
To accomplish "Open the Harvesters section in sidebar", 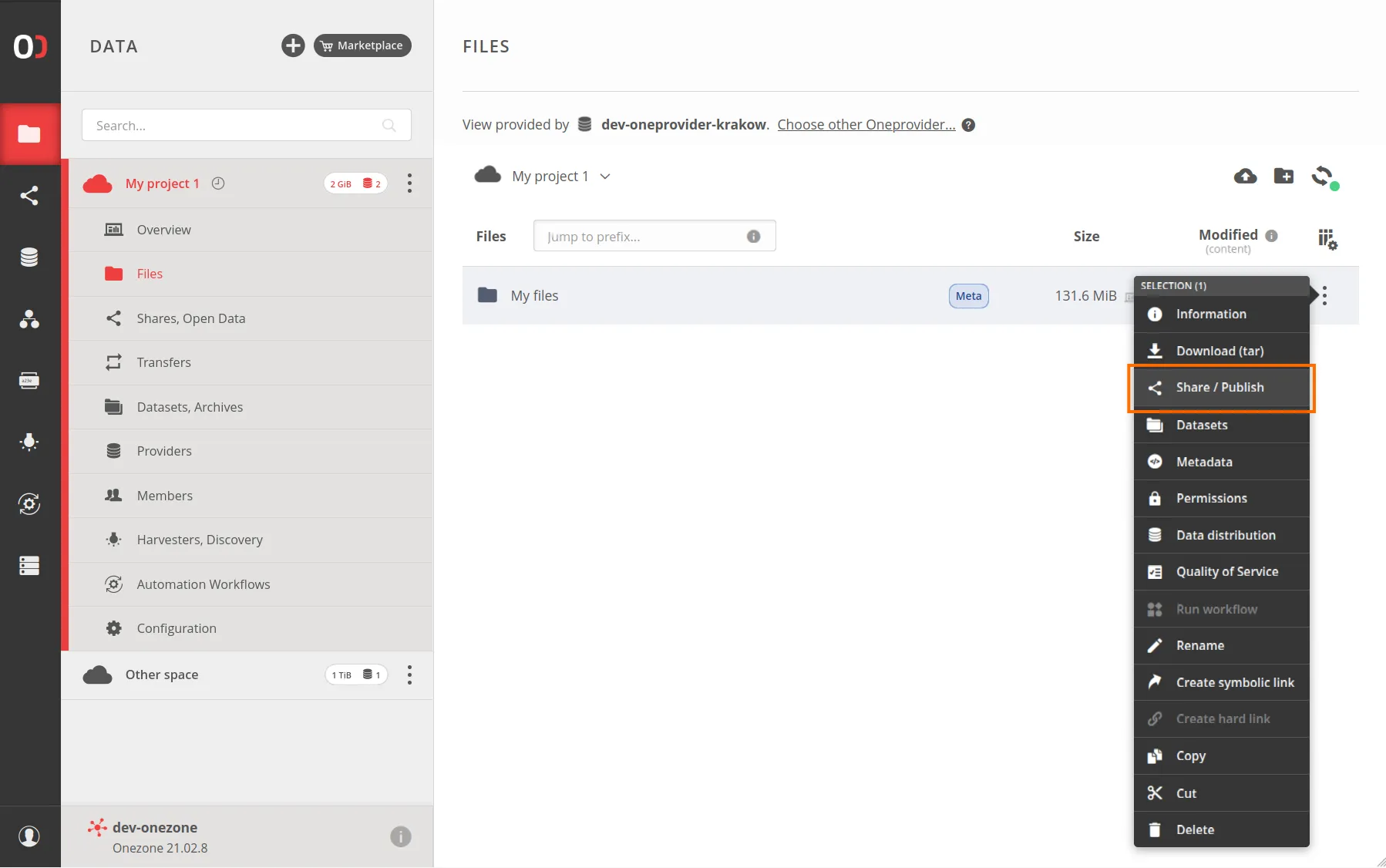I will (x=30, y=442).
